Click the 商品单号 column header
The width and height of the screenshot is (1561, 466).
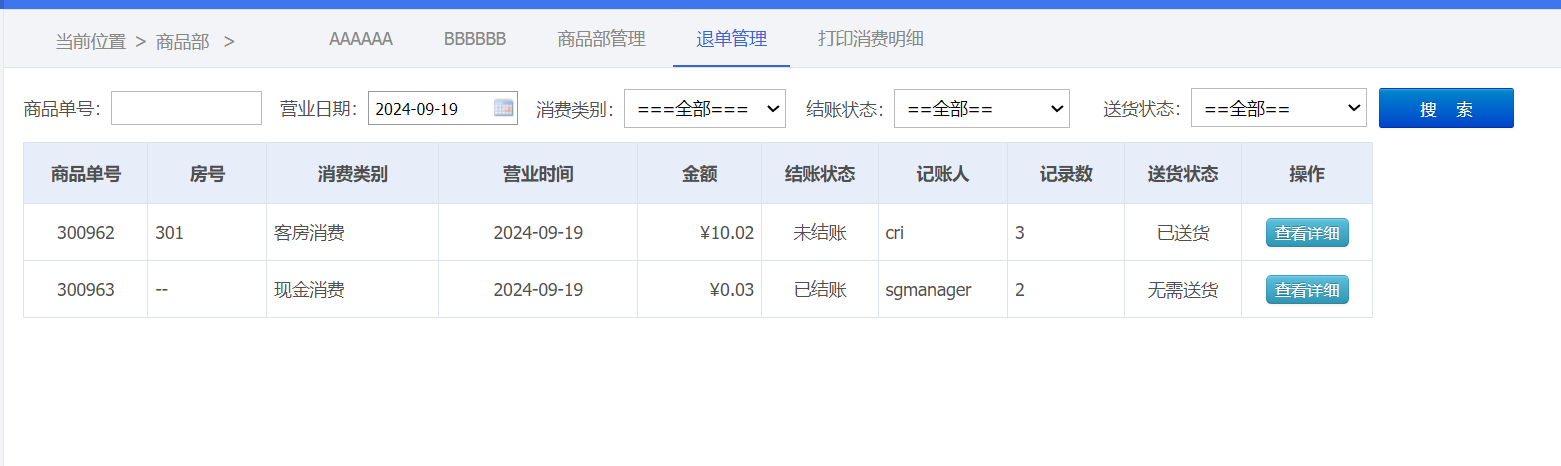click(x=86, y=174)
